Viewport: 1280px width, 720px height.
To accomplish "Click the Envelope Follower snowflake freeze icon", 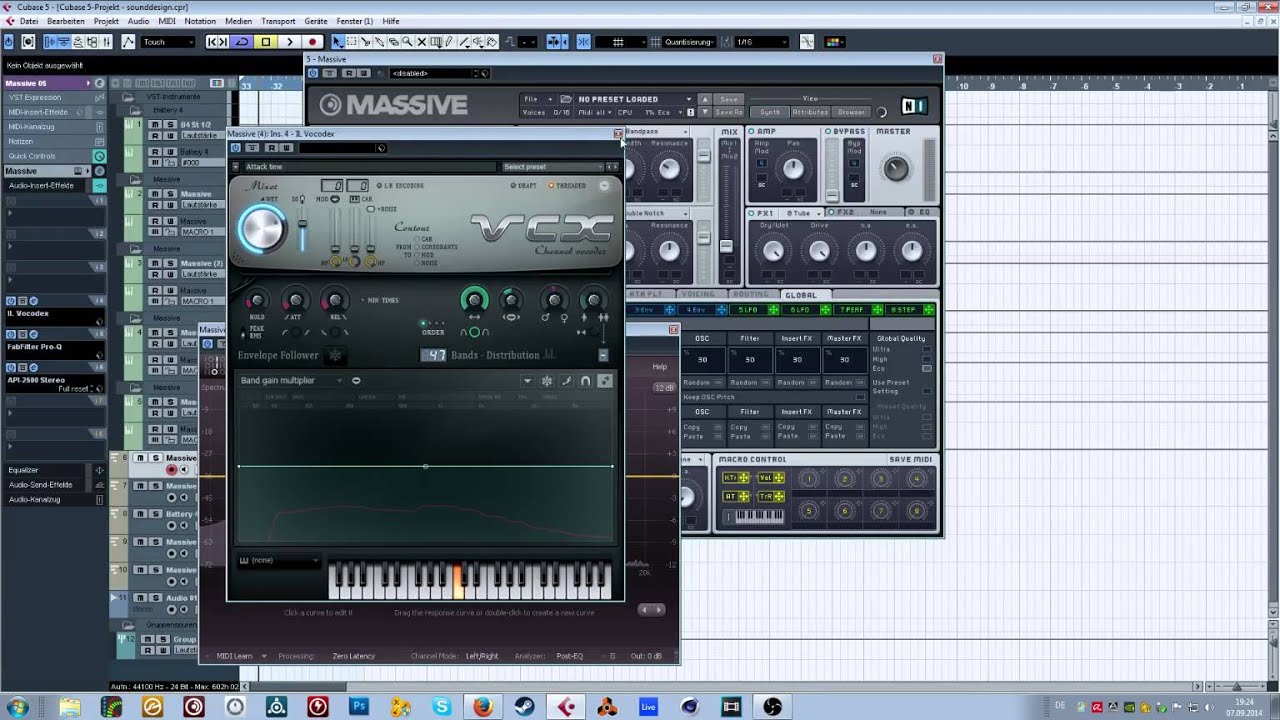I will click(x=336, y=355).
